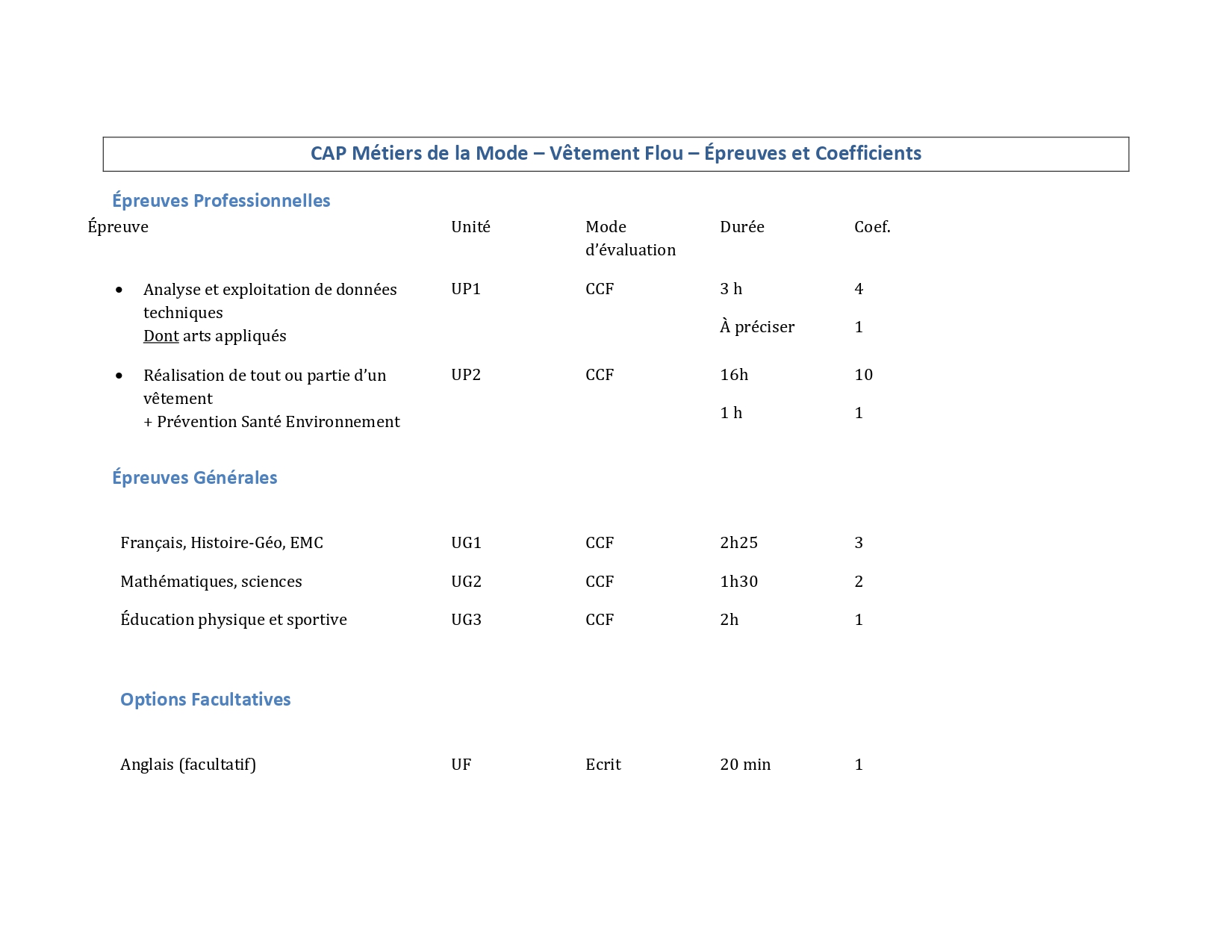
Task: Click 'Français, Histoire-Géo, EMC'
Action: (222, 543)
